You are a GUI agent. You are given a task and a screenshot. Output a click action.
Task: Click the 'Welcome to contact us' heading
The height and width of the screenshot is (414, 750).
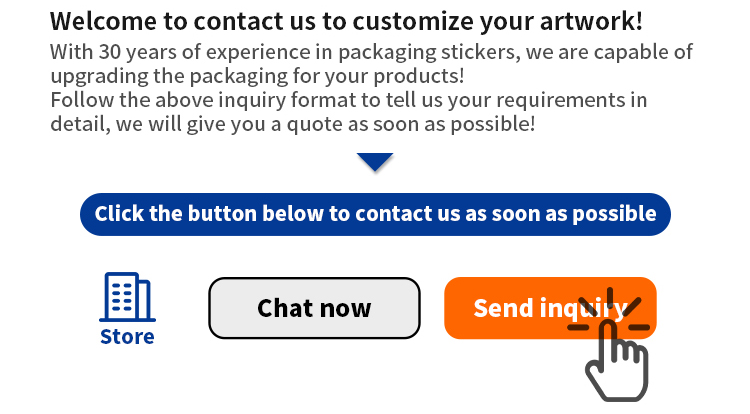[x=346, y=20]
